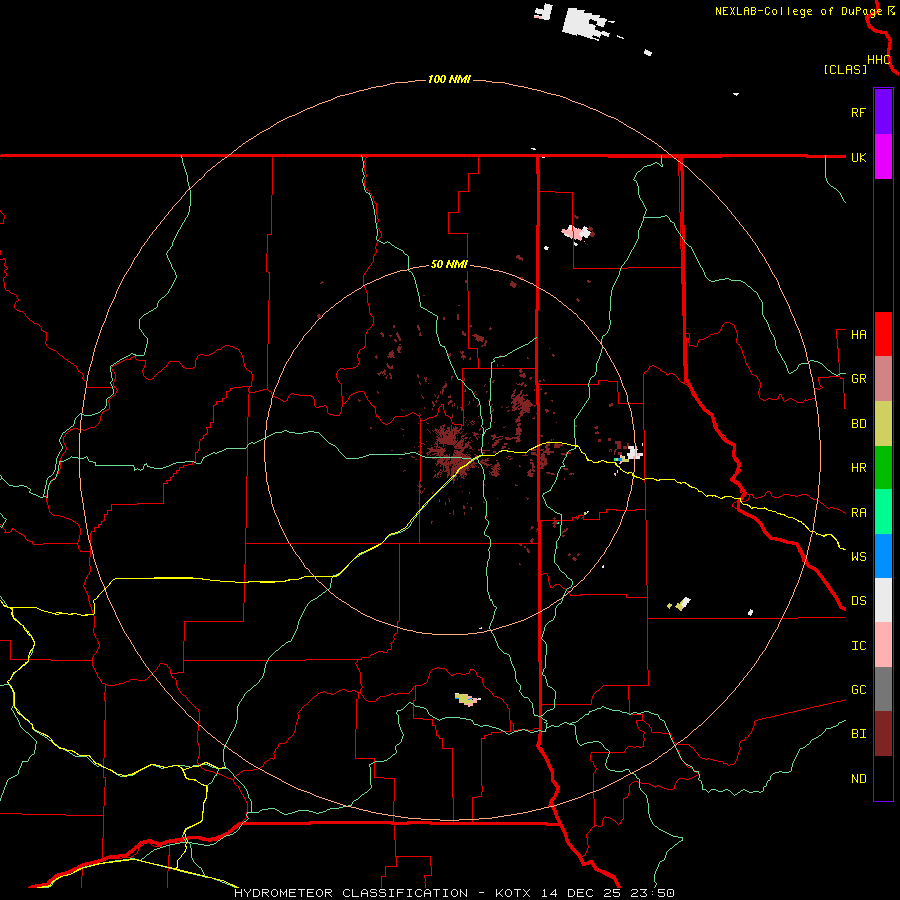Click the HHC product code text

tap(878, 60)
